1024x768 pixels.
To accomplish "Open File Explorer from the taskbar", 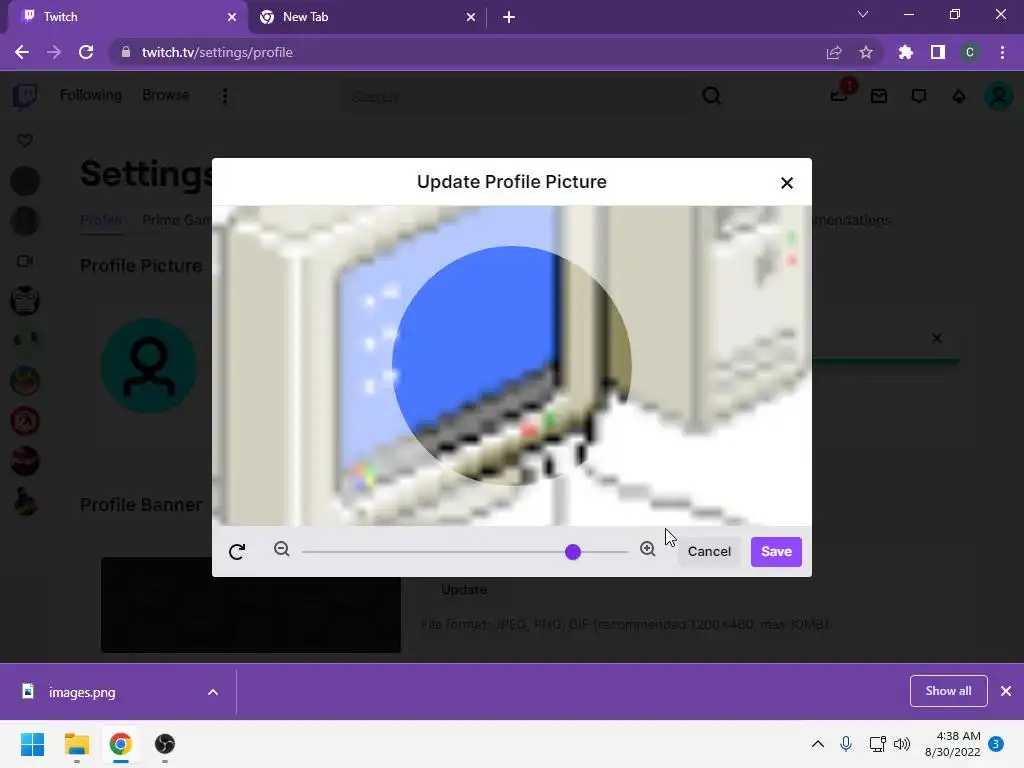I will (76, 744).
